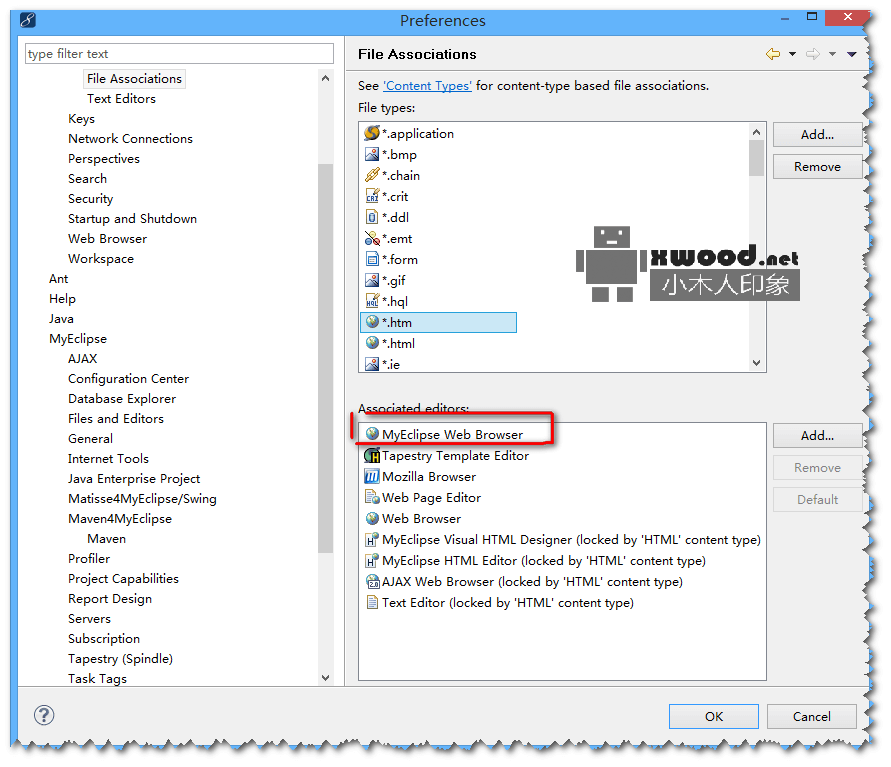The width and height of the screenshot is (891, 767).
Task: Select the MyEclipse Visual HTML Designer icon
Action: (x=372, y=540)
